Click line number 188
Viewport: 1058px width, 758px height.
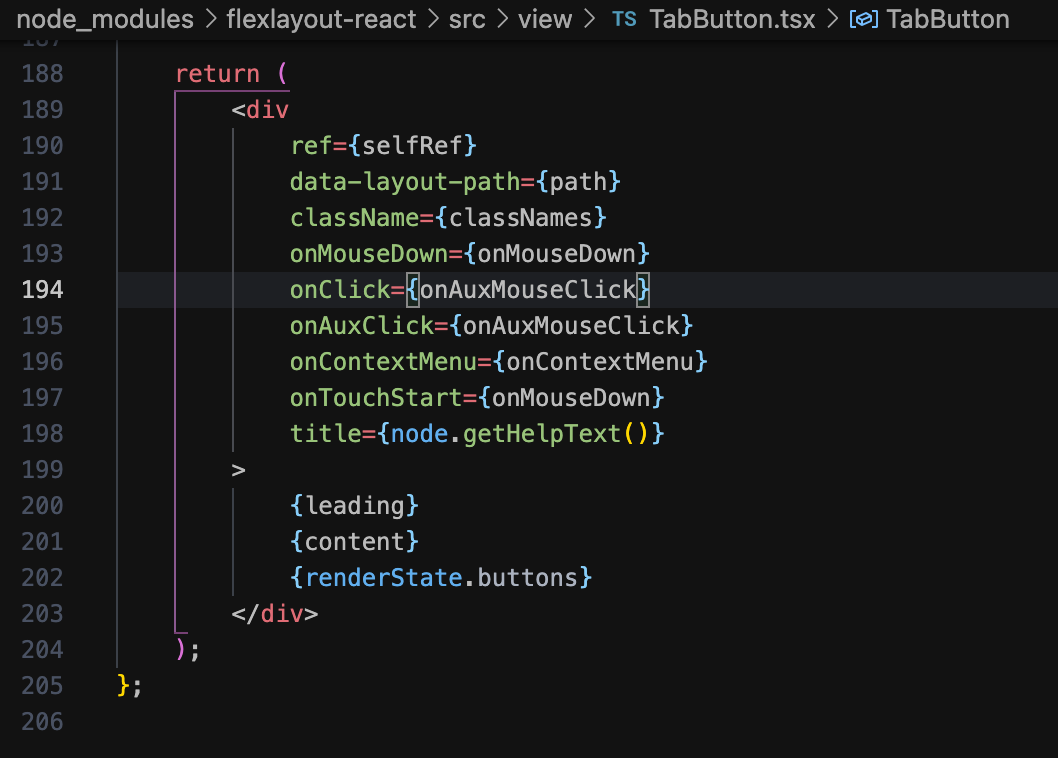pos(42,73)
